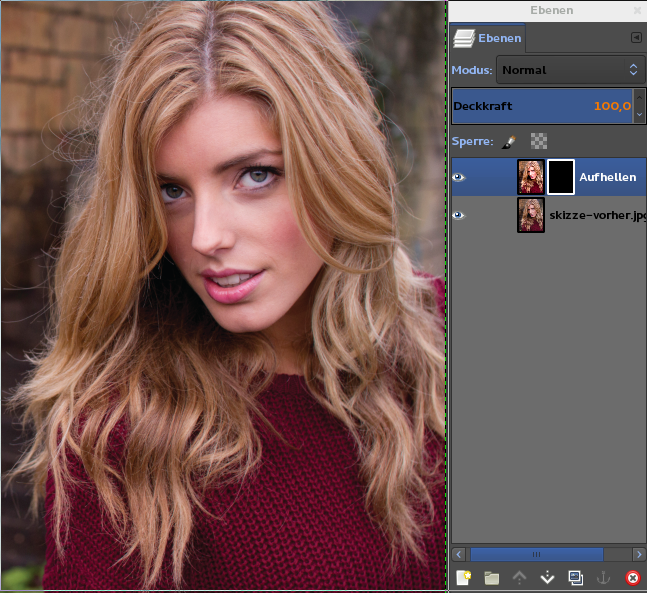Select the skizze-vorher.jpg layer
Image resolution: width=647 pixels, height=593 pixels.
pos(595,215)
